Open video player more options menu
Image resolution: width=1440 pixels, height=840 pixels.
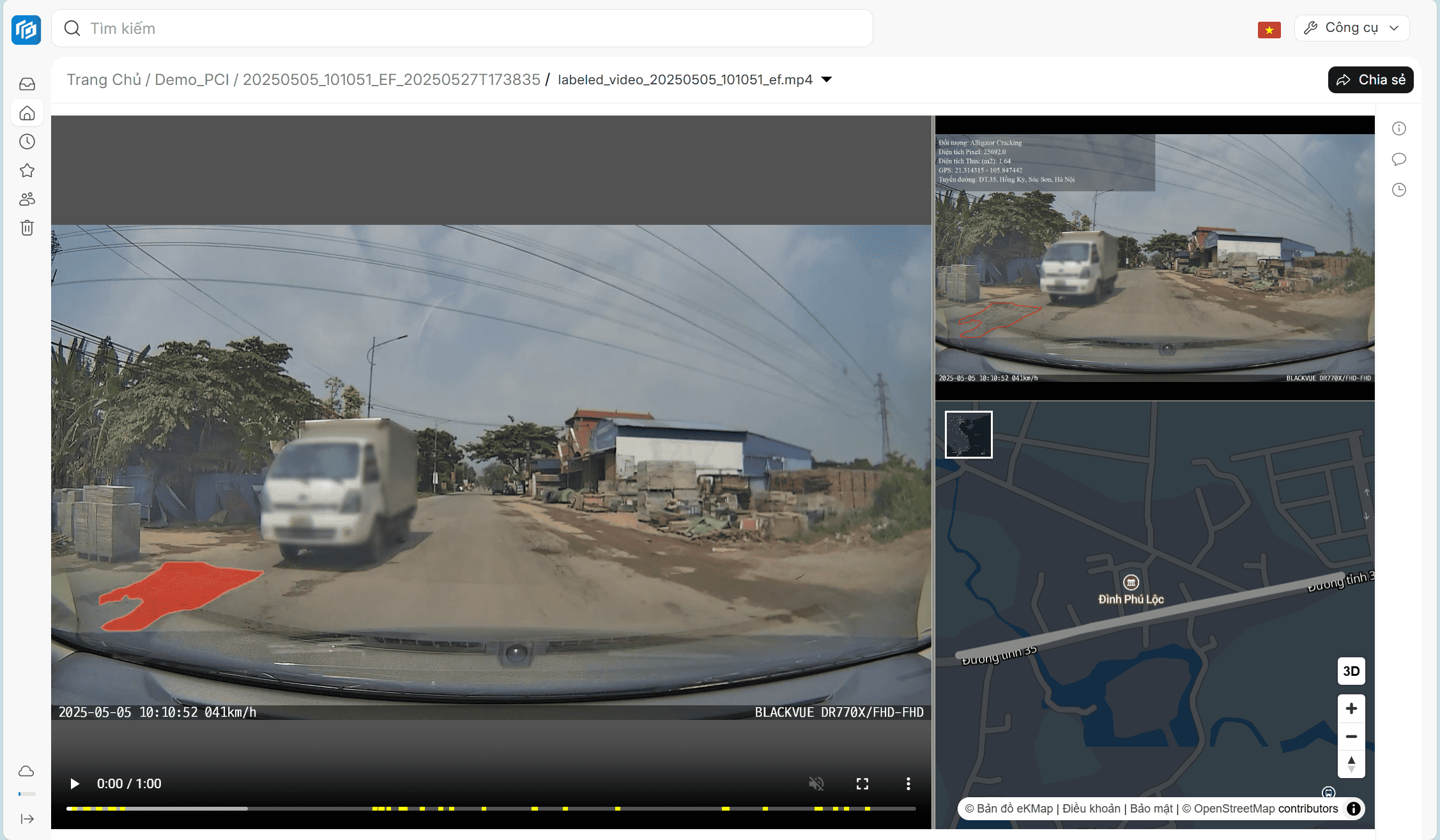coord(908,784)
